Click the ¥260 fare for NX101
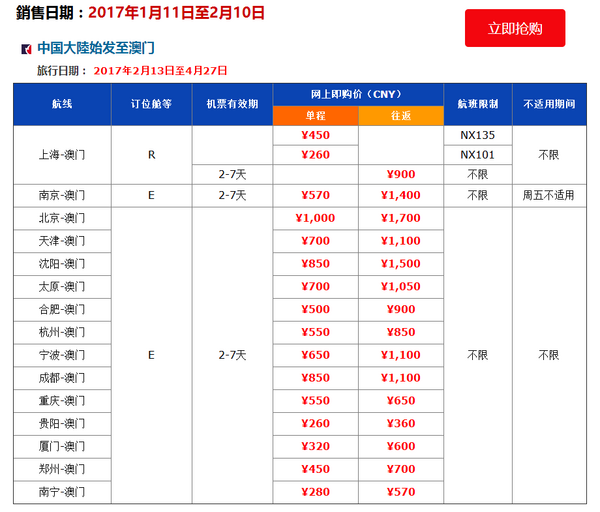This screenshot has width=600, height=512. (x=315, y=155)
